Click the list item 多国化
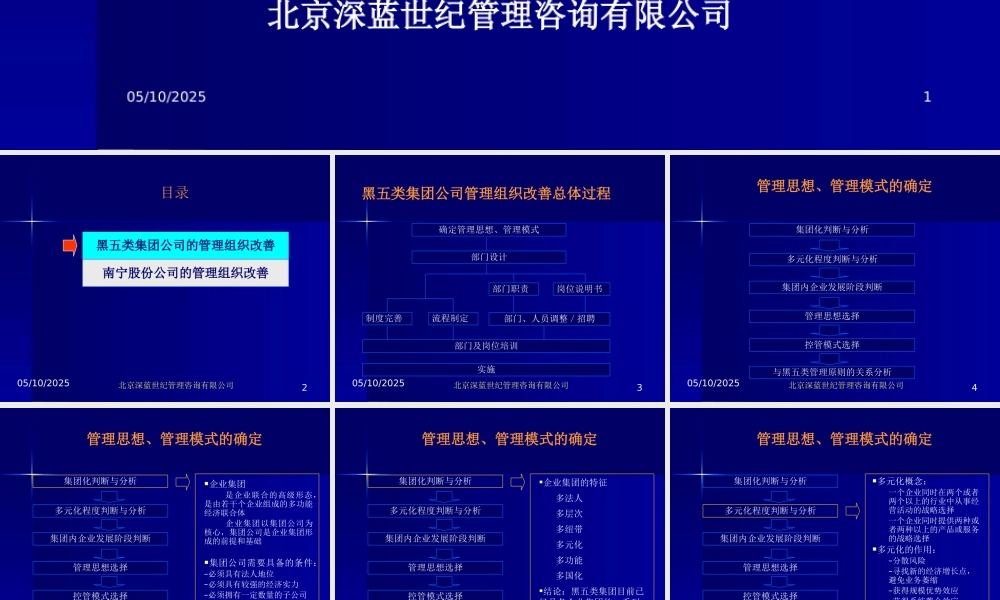The width and height of the screenshot is (1000, 600). [x=569, y=576]
